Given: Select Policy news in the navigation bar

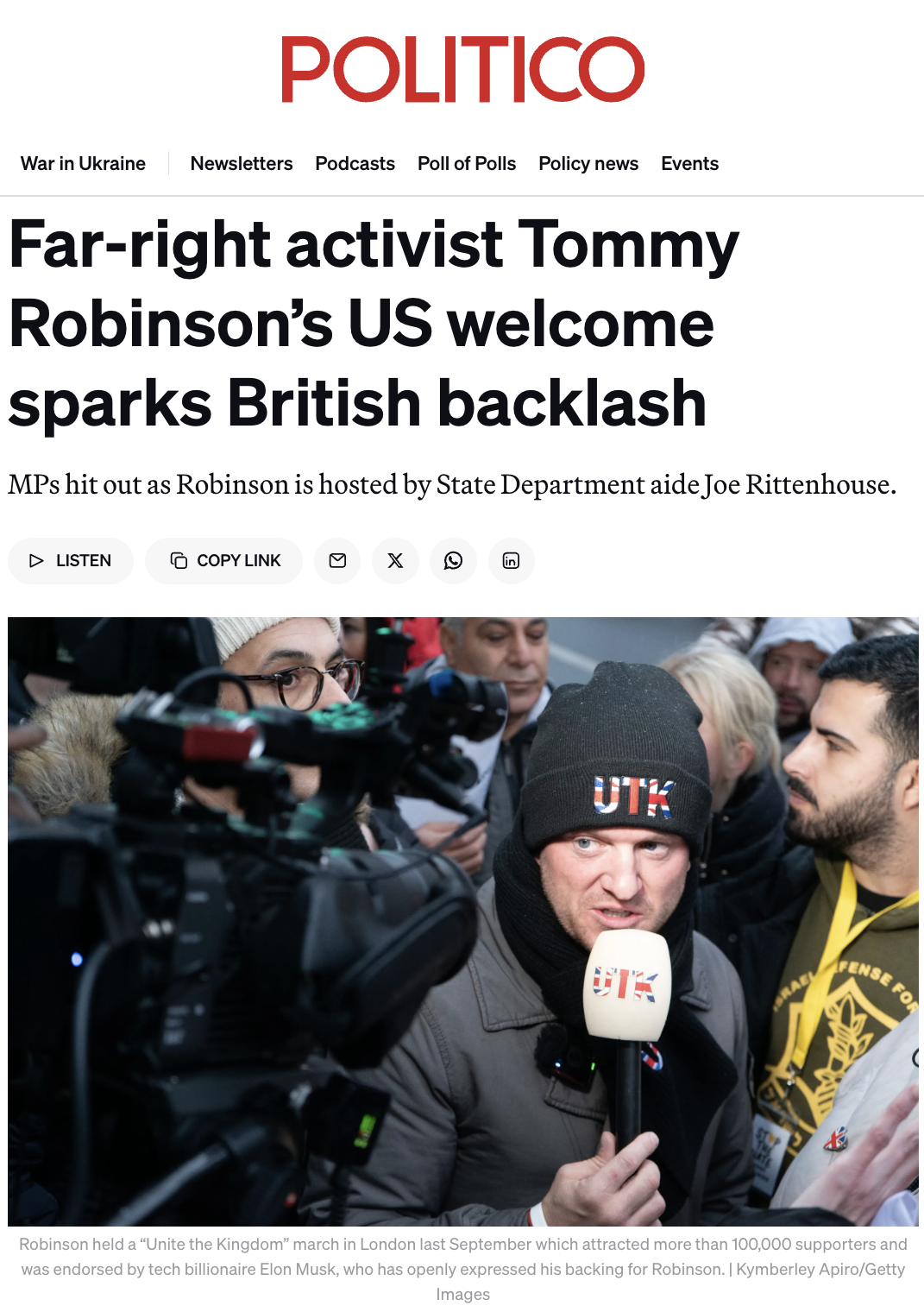Looking at the screenshot, I should pos(588,164).
